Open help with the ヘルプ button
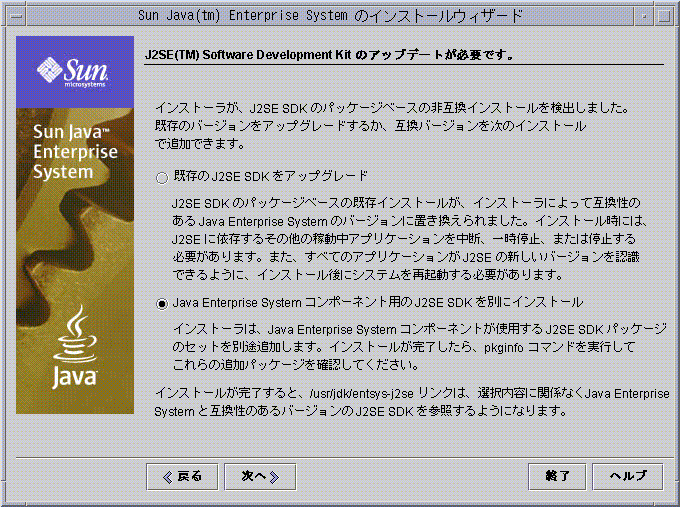Screen dimensions: 680x507 click(628, 477)
